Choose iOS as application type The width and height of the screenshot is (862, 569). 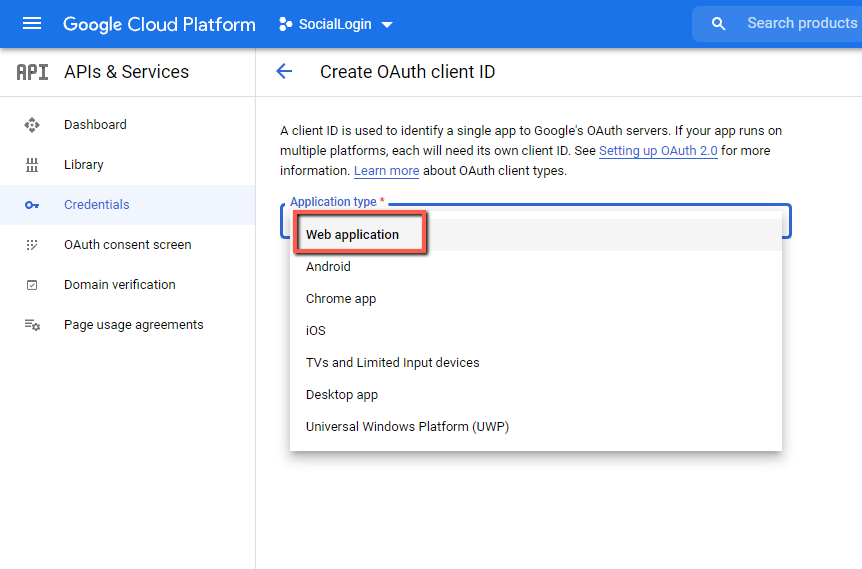[x=535, y=330]
